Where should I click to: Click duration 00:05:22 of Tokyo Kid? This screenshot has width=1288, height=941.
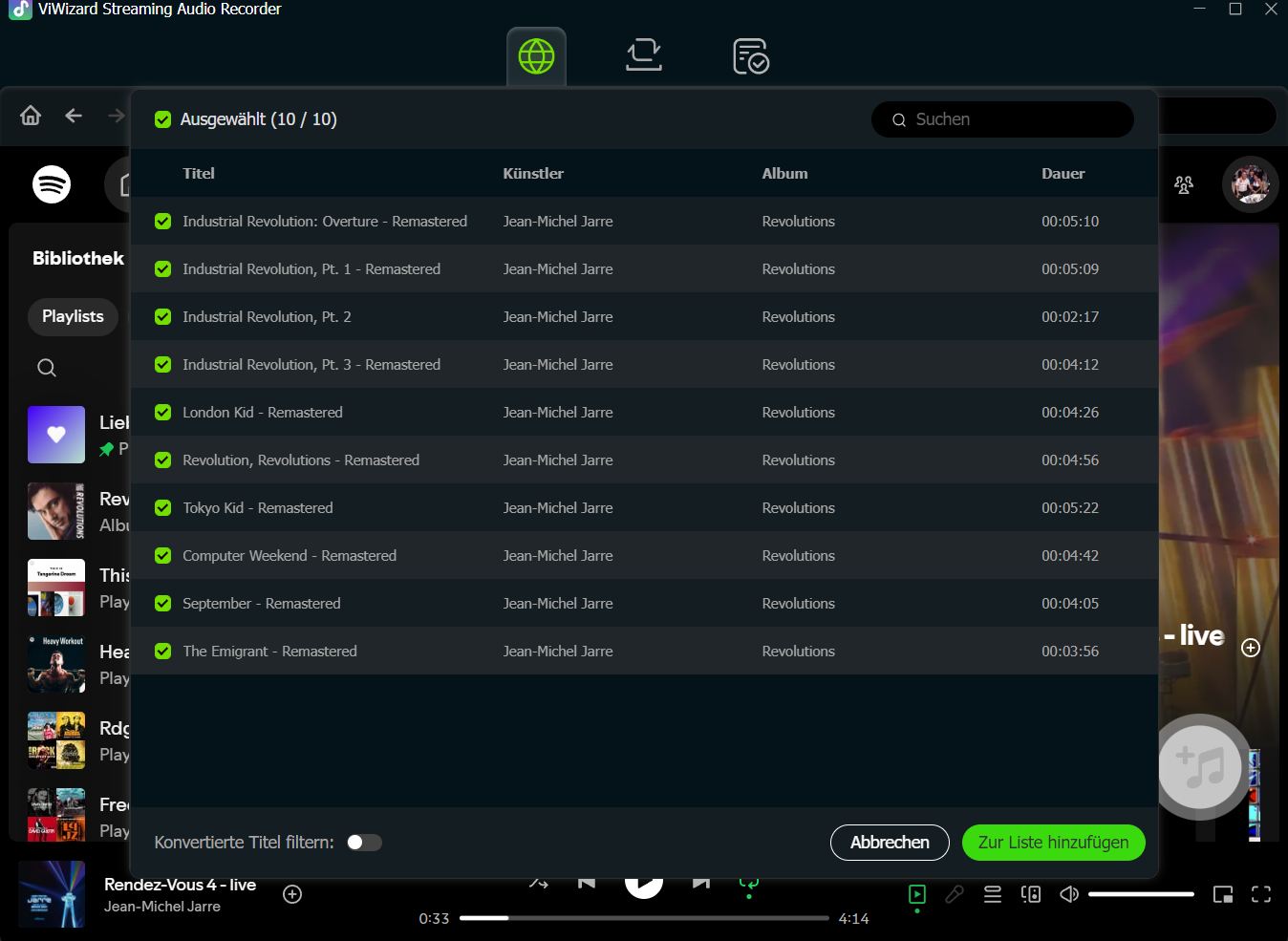pos(1070,508)
